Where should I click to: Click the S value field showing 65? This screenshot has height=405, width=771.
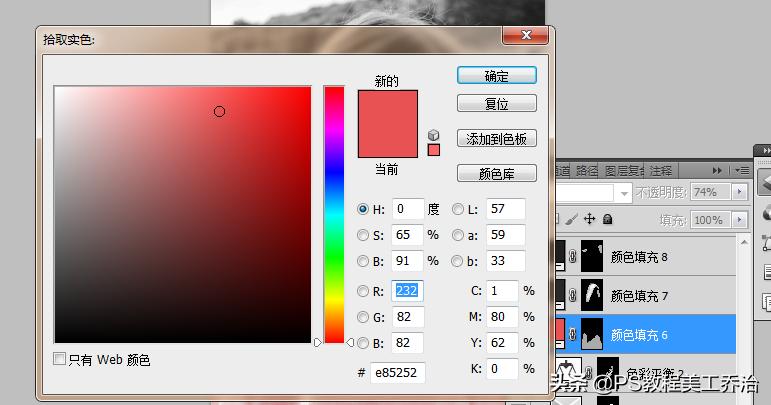[408, 235]
